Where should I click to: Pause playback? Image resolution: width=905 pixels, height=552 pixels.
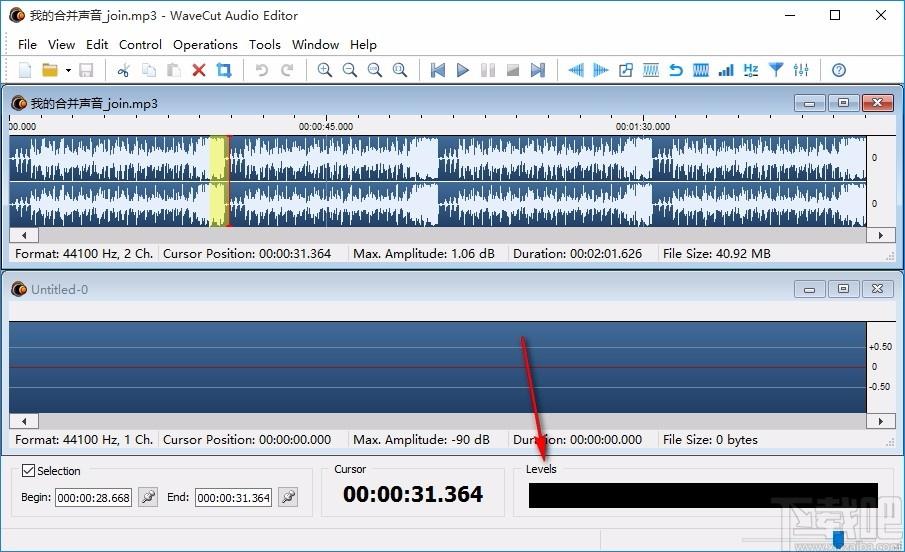tap(488, 70)
